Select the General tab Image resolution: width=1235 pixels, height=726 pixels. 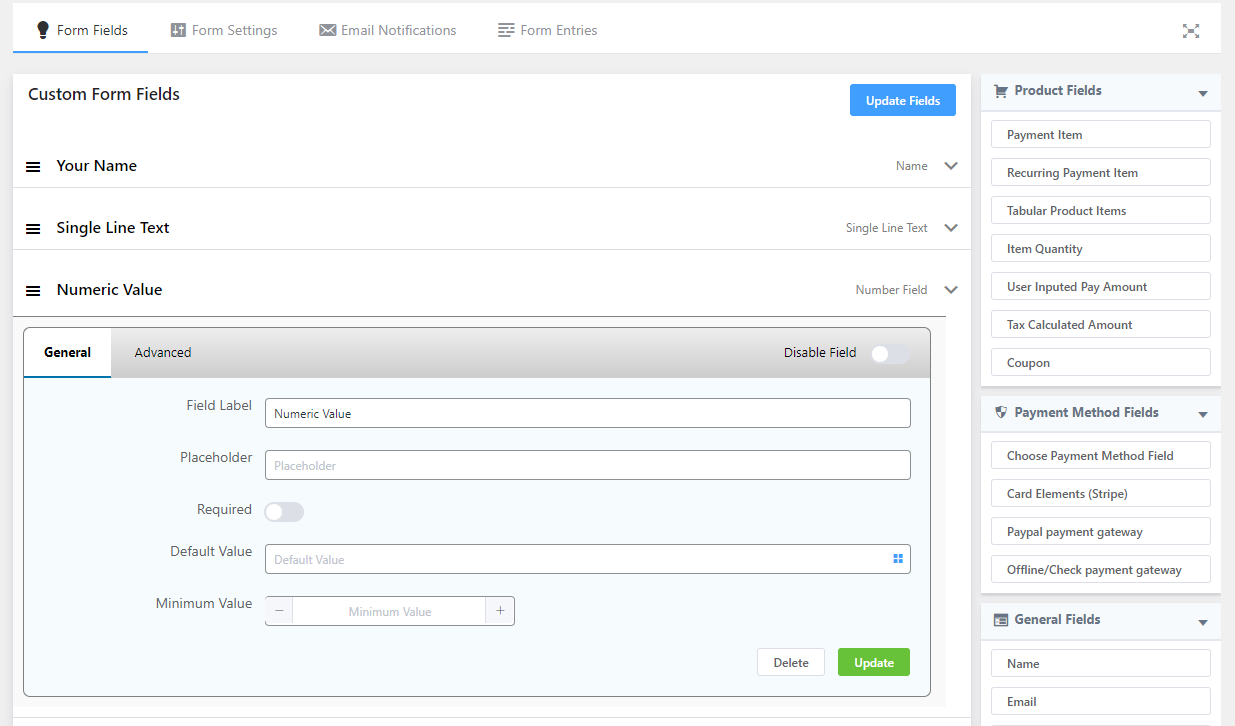pos(67,352)
